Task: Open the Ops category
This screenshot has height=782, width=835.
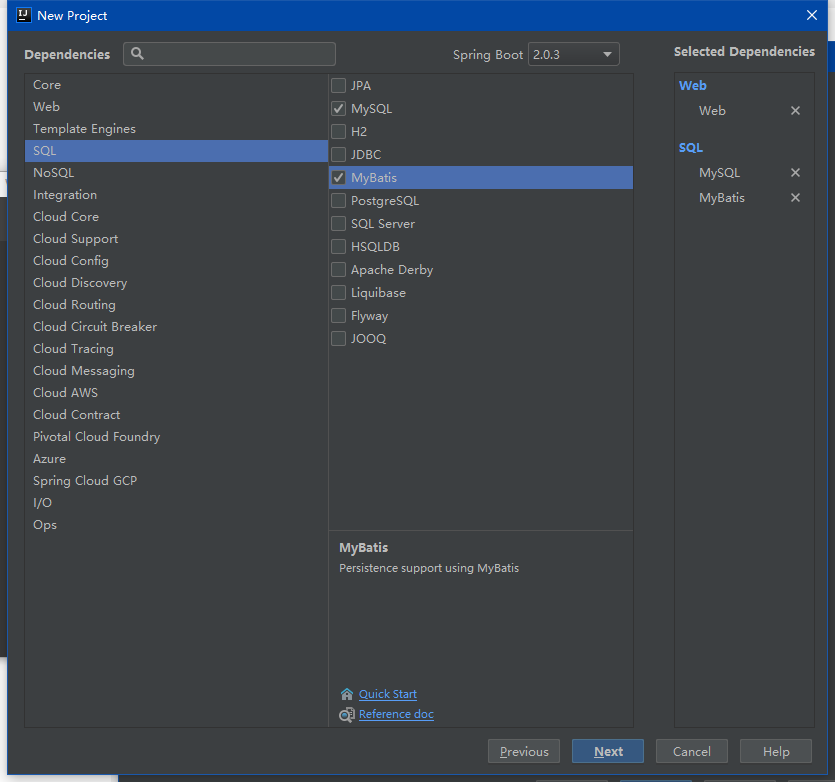Action: [x=176, y=525]
